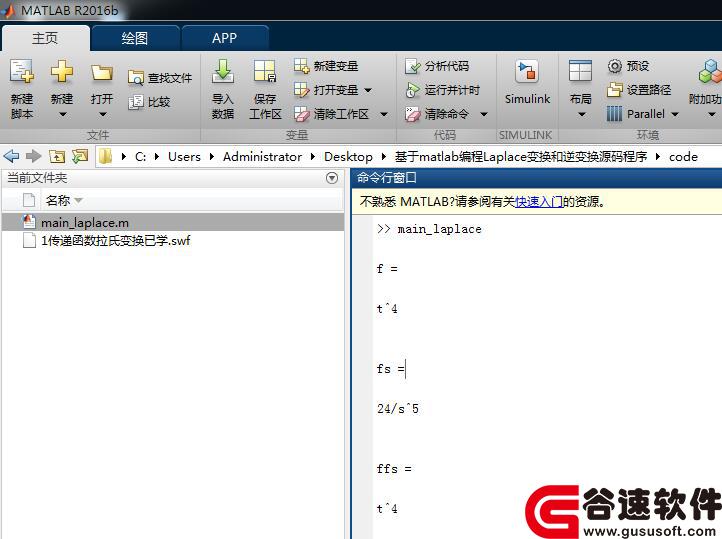
Task: Click New Variable (新建变量)
Action: pyautogui.click(x=326, y=66)
